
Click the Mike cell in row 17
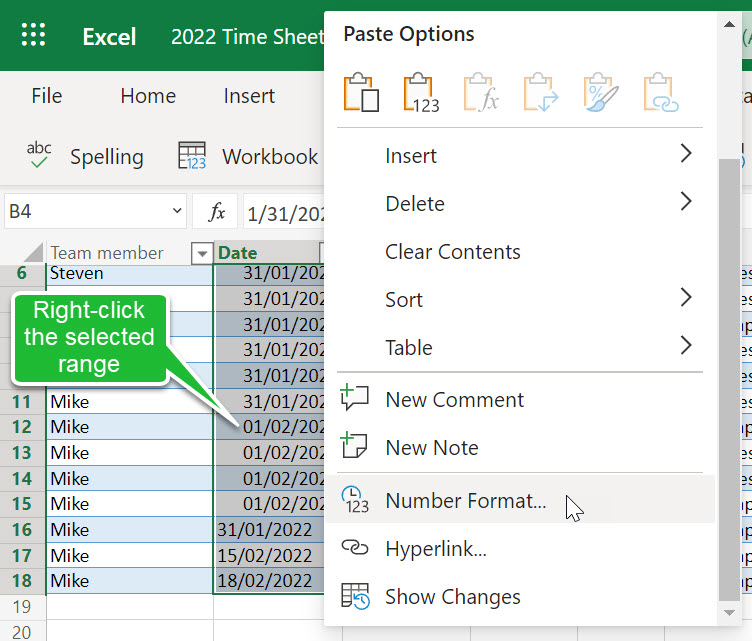[129, 556]
